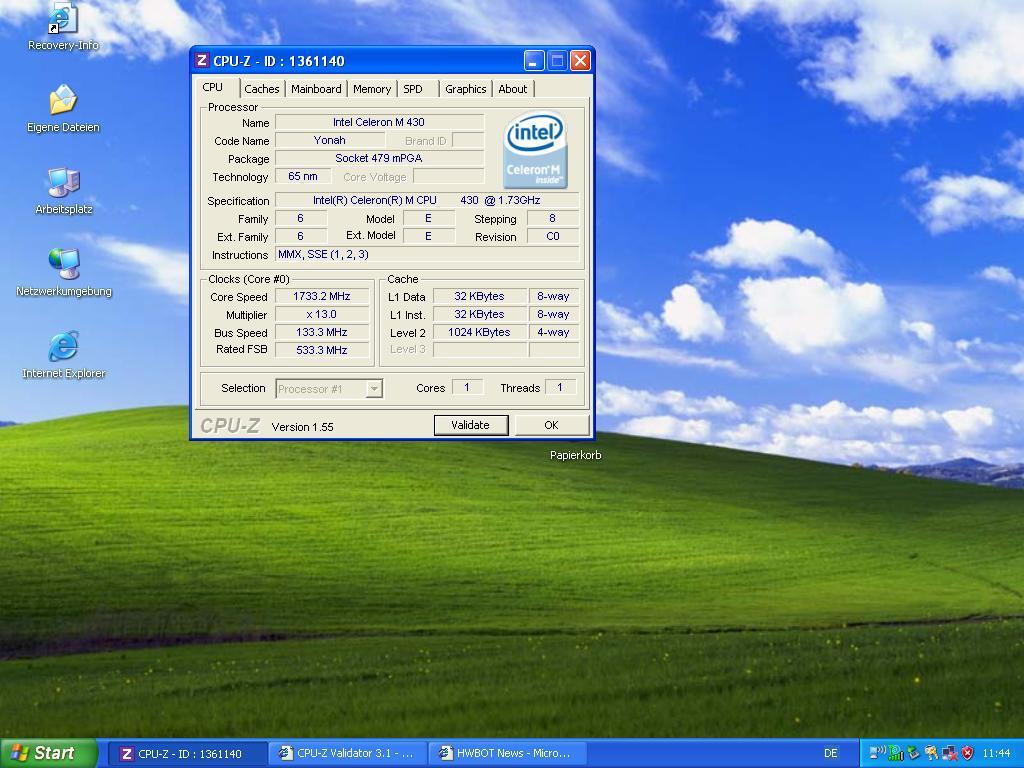Viewport: 1024px width, 768px height.
Task: Click the taskbar clock showing 11:44
Action: [996, 753]
